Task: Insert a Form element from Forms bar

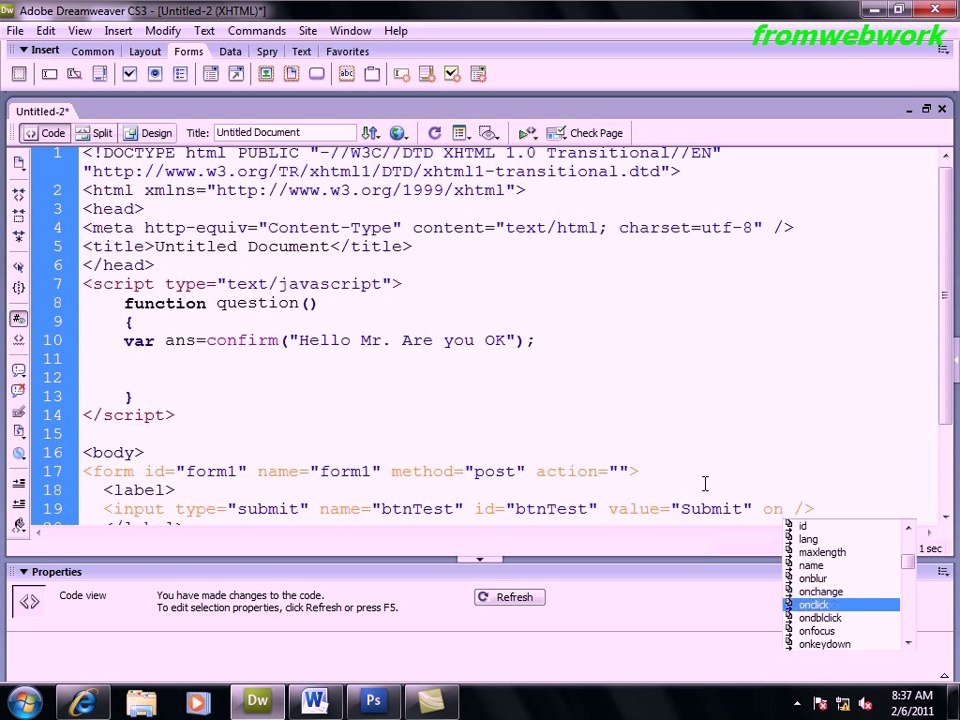Action: (x=19, y=74)
